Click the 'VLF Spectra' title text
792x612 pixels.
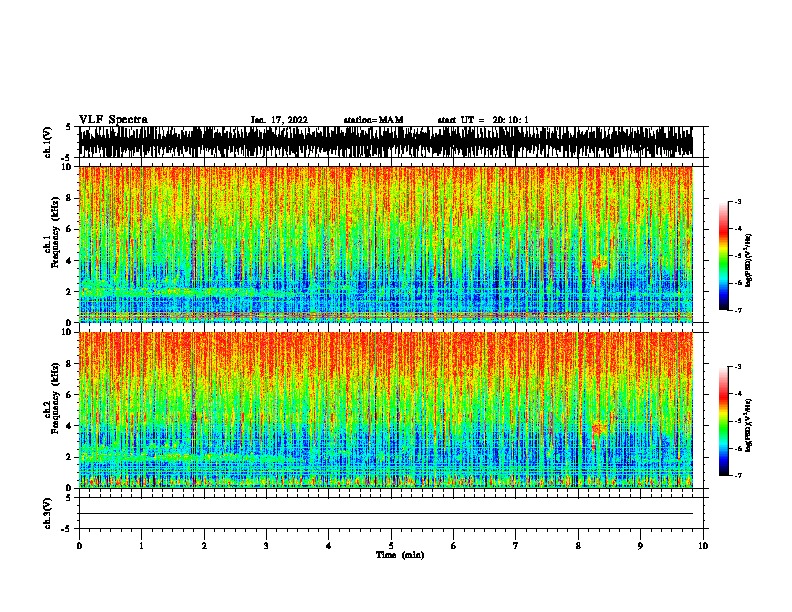pos(113,120)
